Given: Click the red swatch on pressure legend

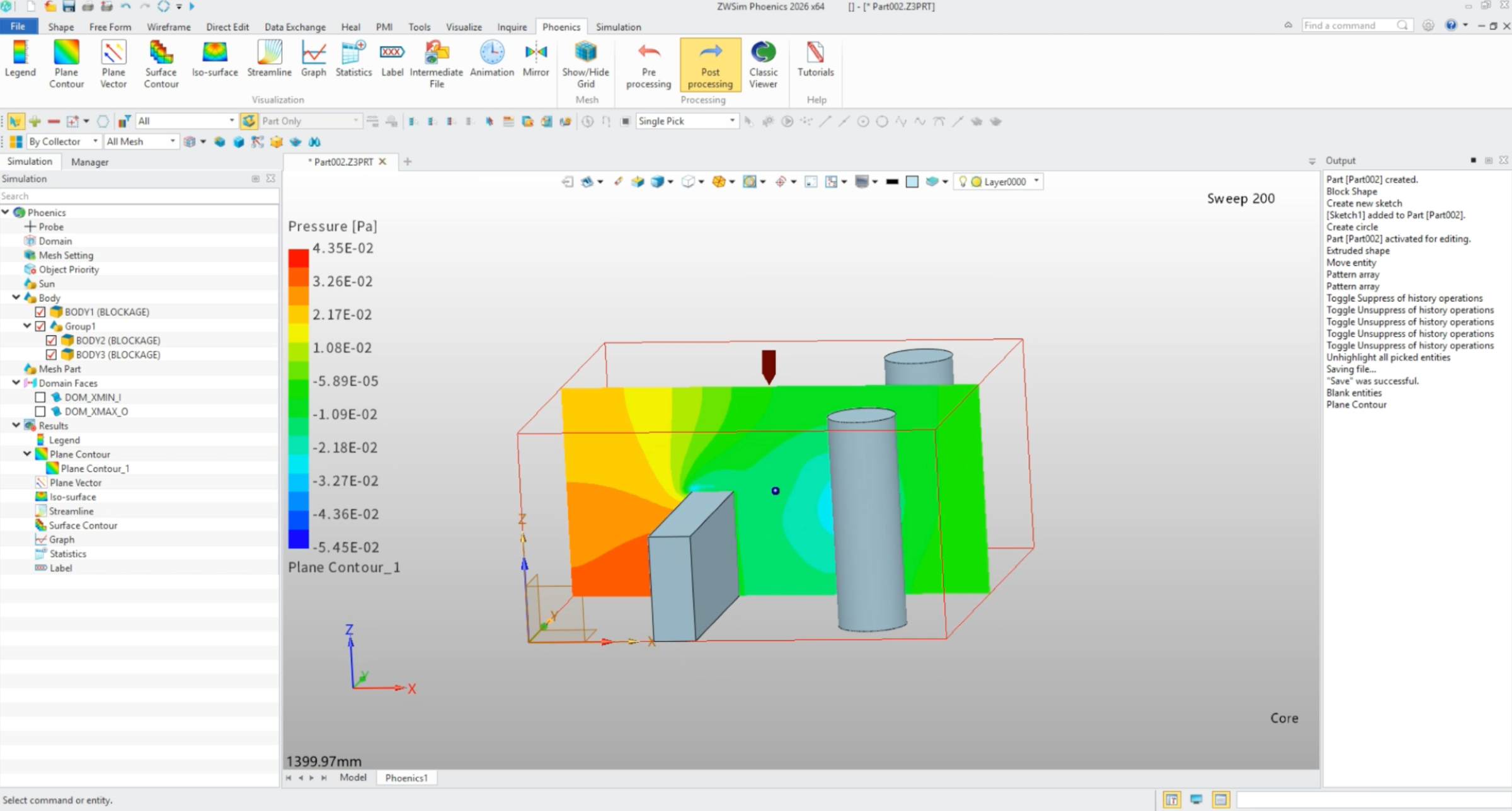Looking at the screenshot, I should coord(299,258).
